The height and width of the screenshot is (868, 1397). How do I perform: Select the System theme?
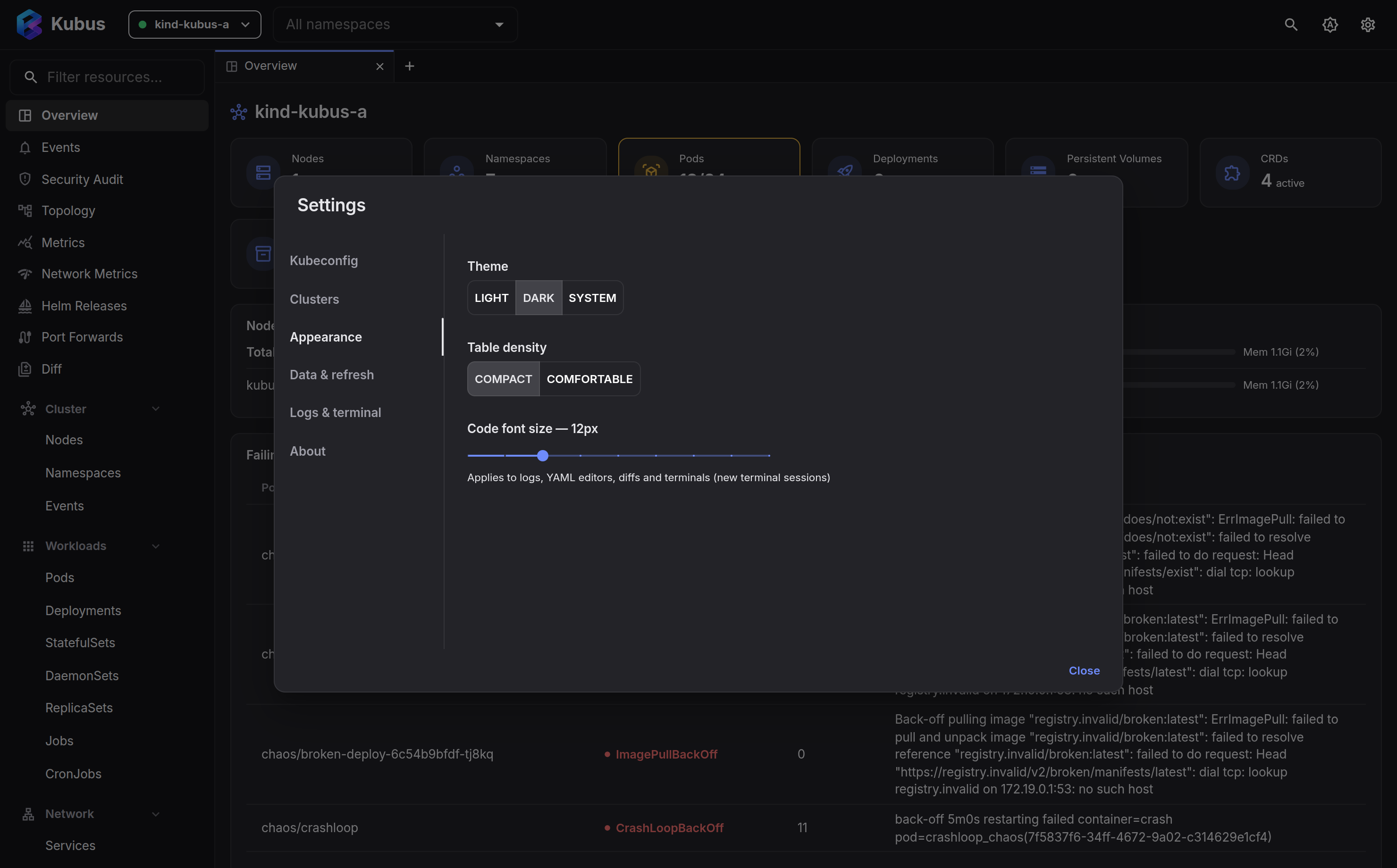[592, 298]
